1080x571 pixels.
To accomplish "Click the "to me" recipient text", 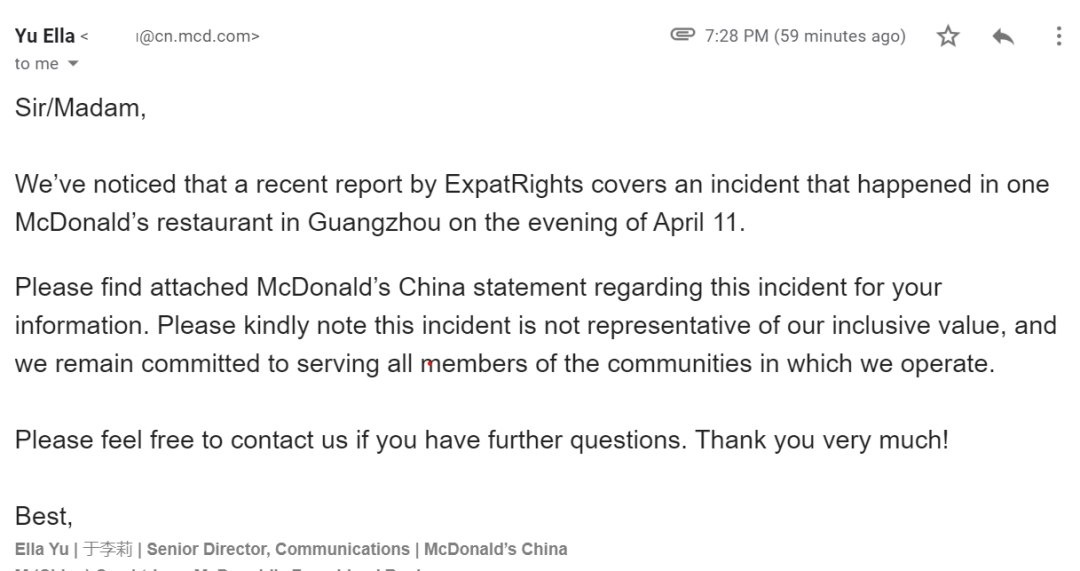I will [x=36, y=64].
